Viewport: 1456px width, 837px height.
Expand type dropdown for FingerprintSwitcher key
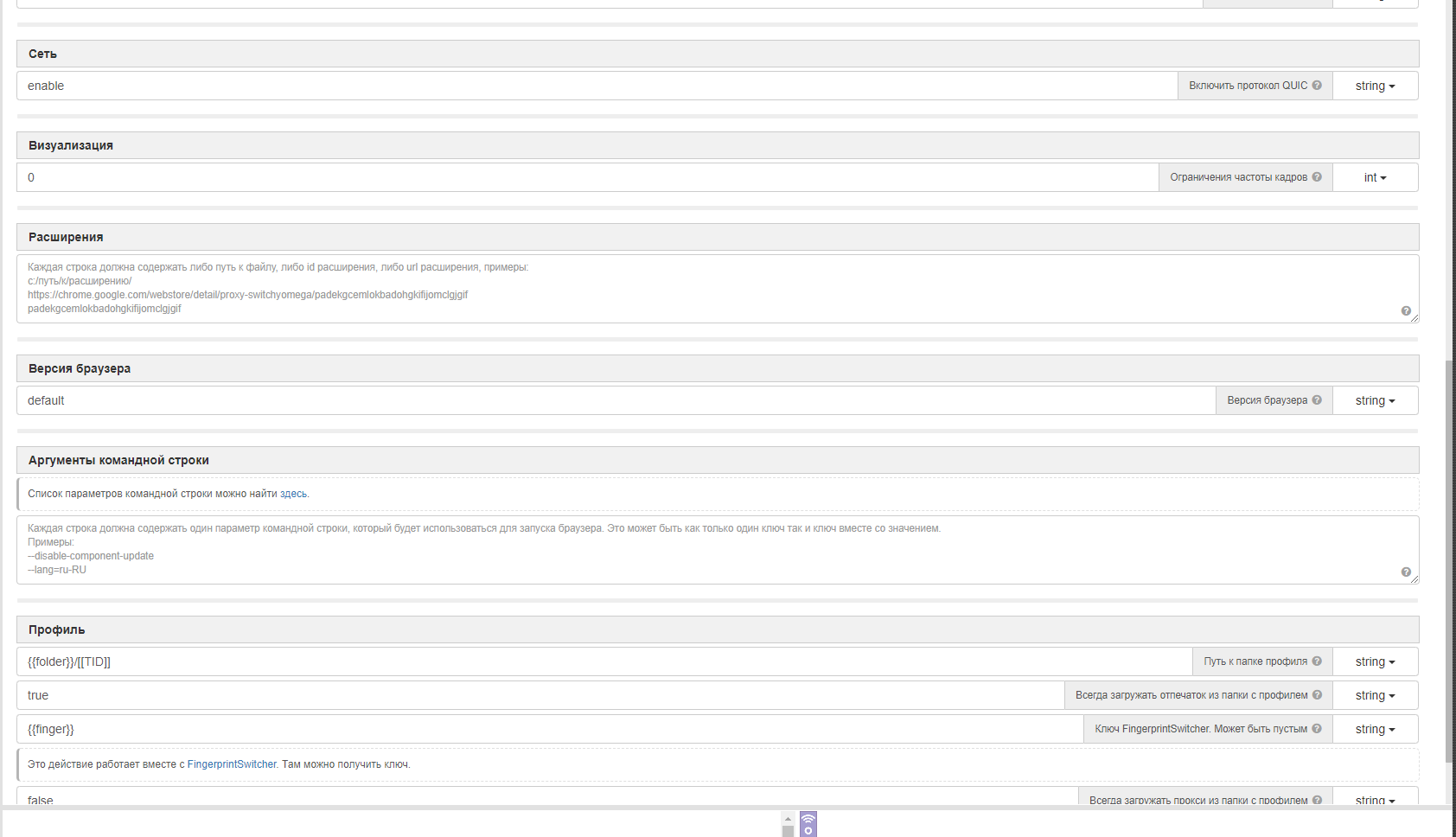[1375, 729]
